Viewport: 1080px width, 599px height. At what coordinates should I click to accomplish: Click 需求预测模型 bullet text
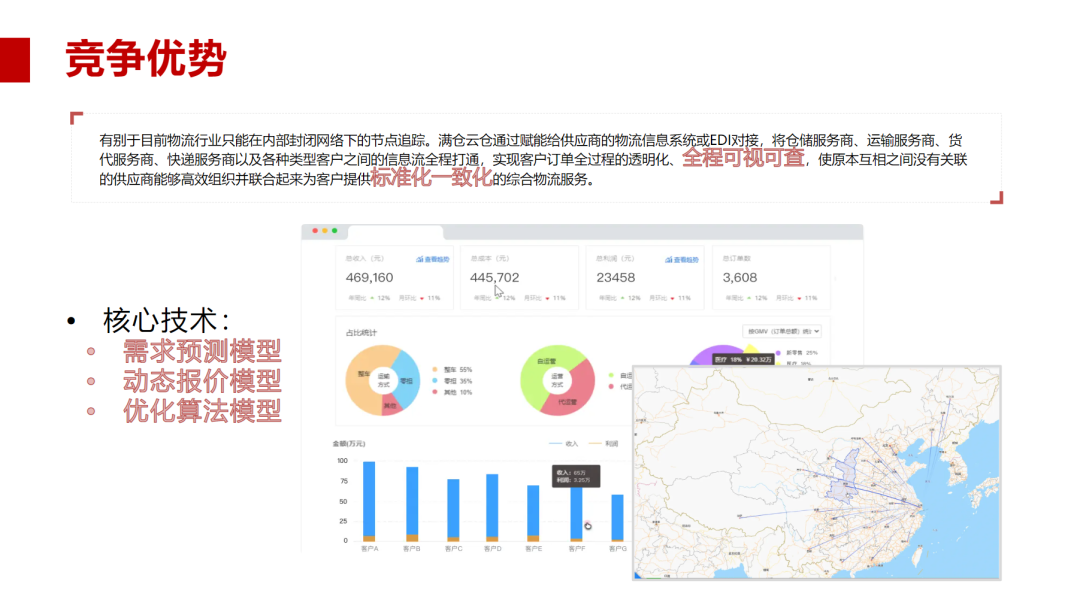pyautogui.click(x=202, y=351)
